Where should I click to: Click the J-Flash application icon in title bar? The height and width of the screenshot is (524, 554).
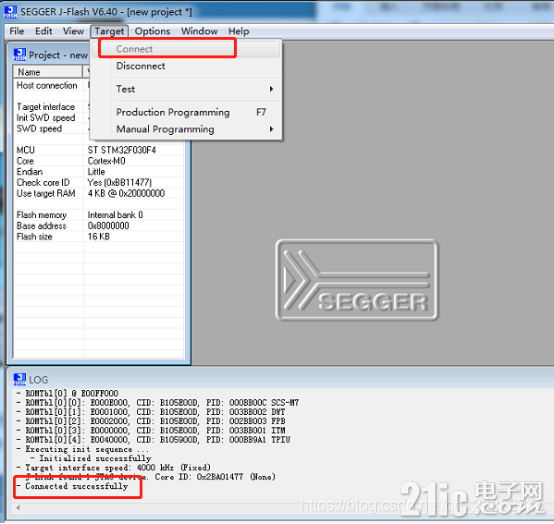[10, 12]
